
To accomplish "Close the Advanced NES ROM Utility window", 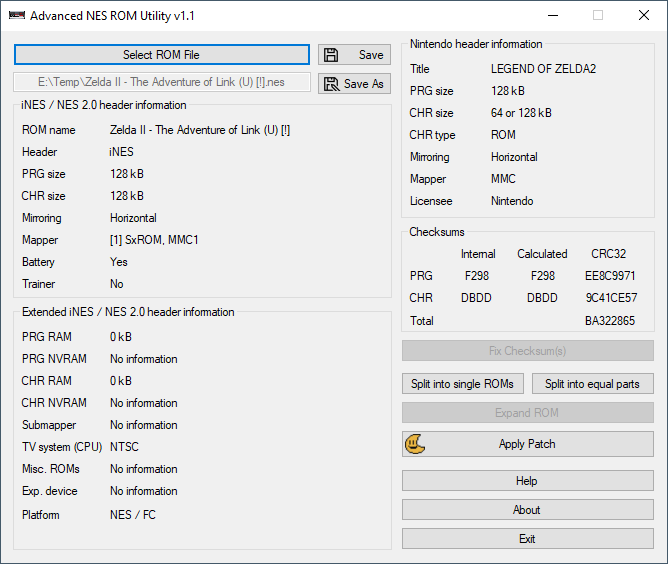I will point(644,16).
